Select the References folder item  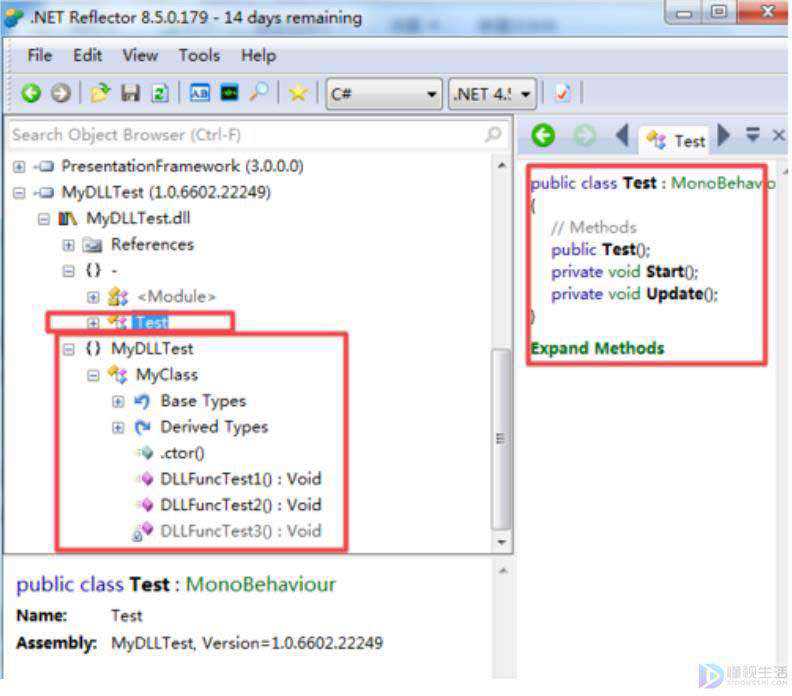152,245
